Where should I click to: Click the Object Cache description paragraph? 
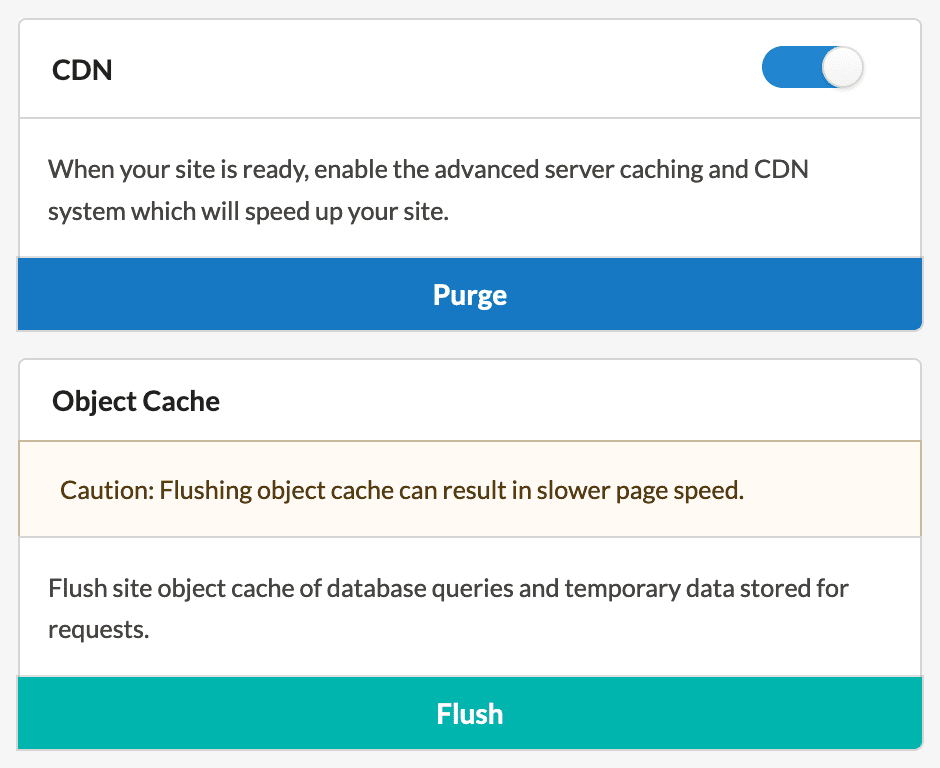tap(448, 608)
